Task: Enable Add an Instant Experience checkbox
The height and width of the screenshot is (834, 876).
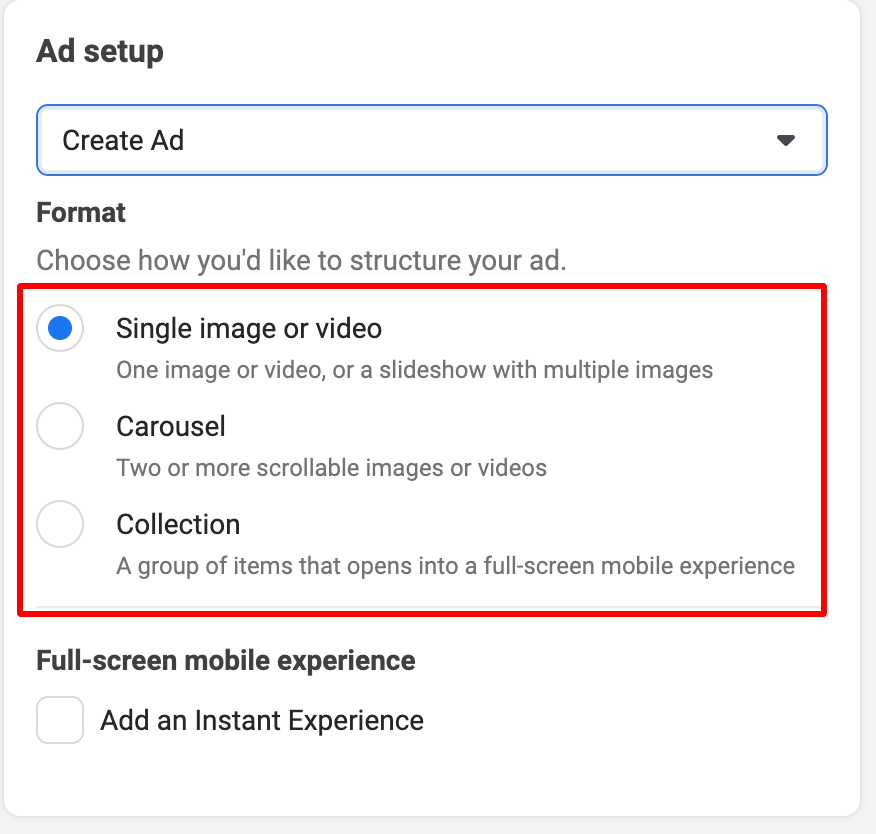Action: coord(60,719)
